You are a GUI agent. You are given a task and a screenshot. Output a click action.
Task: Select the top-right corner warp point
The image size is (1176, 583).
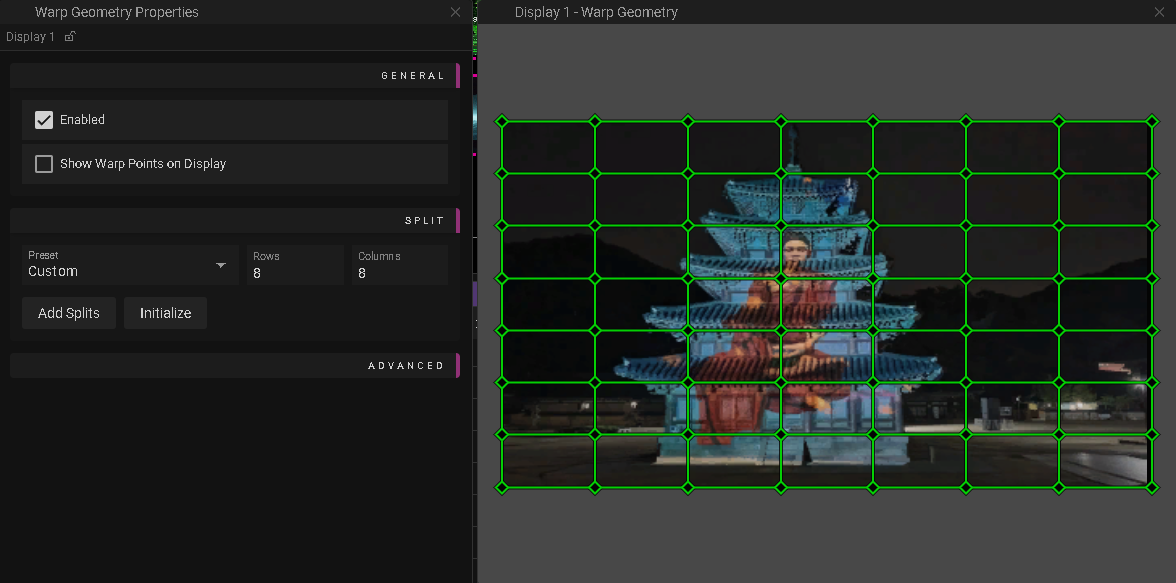pyautogui.click(x=1153, y=121)
